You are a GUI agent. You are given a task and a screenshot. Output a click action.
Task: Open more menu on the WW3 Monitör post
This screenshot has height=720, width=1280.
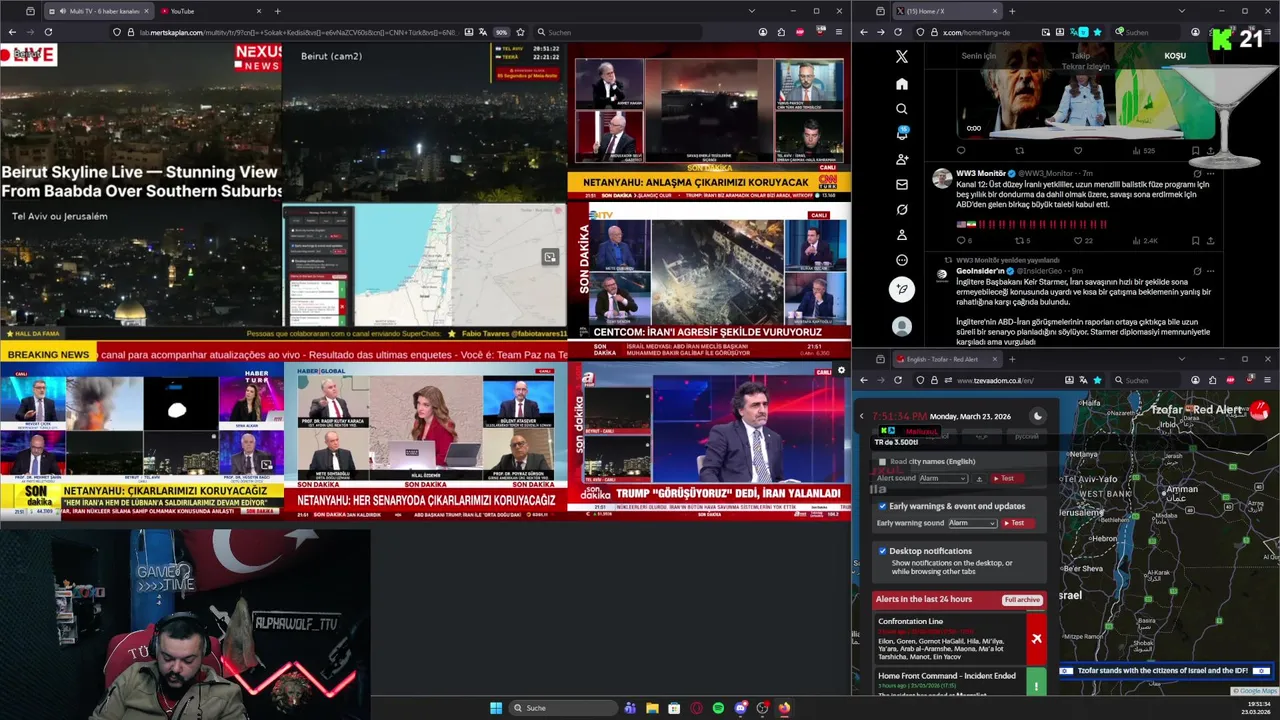click(1211, 173)
